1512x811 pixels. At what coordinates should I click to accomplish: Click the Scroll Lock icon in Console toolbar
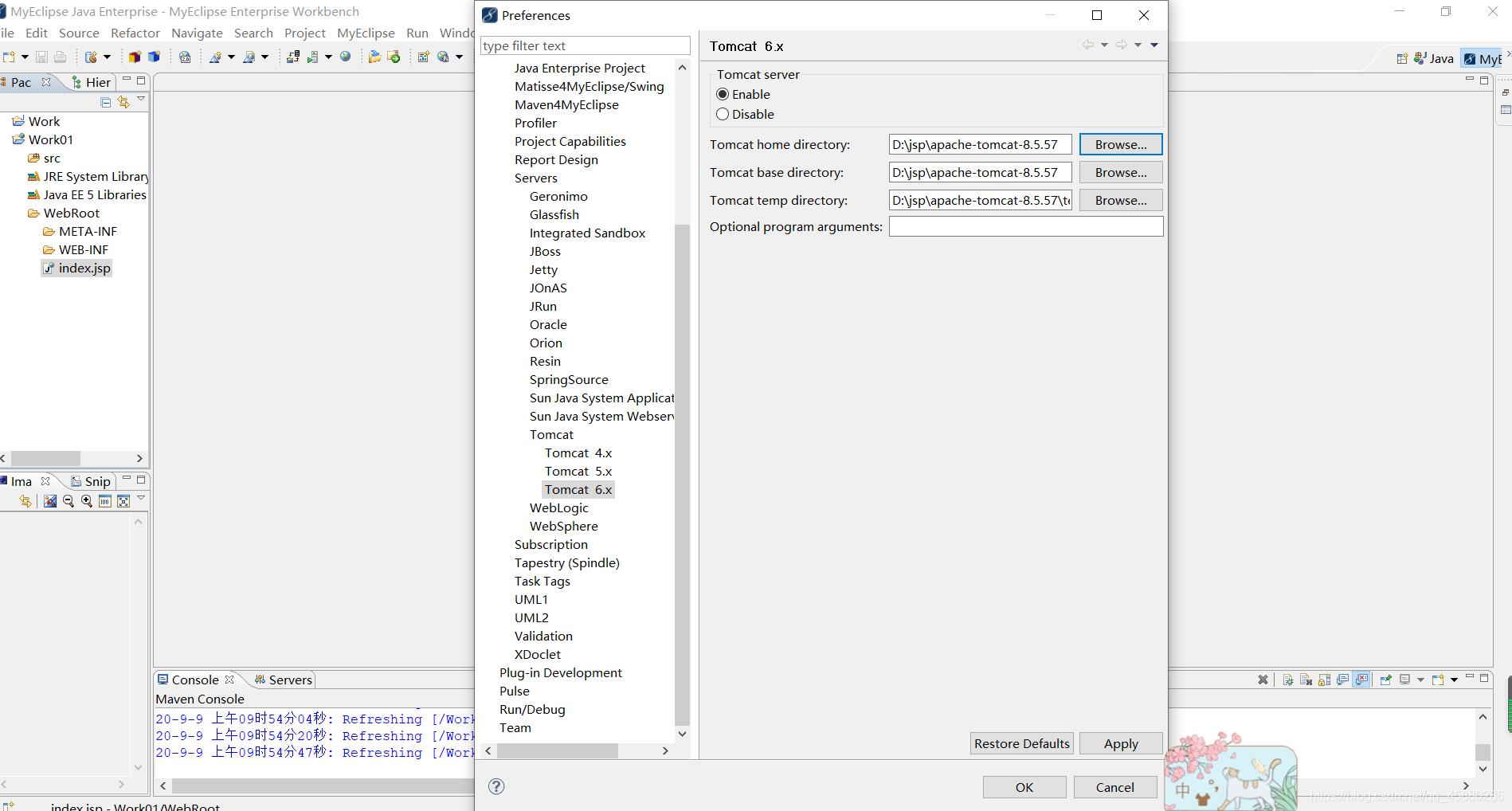point(1324,680)
